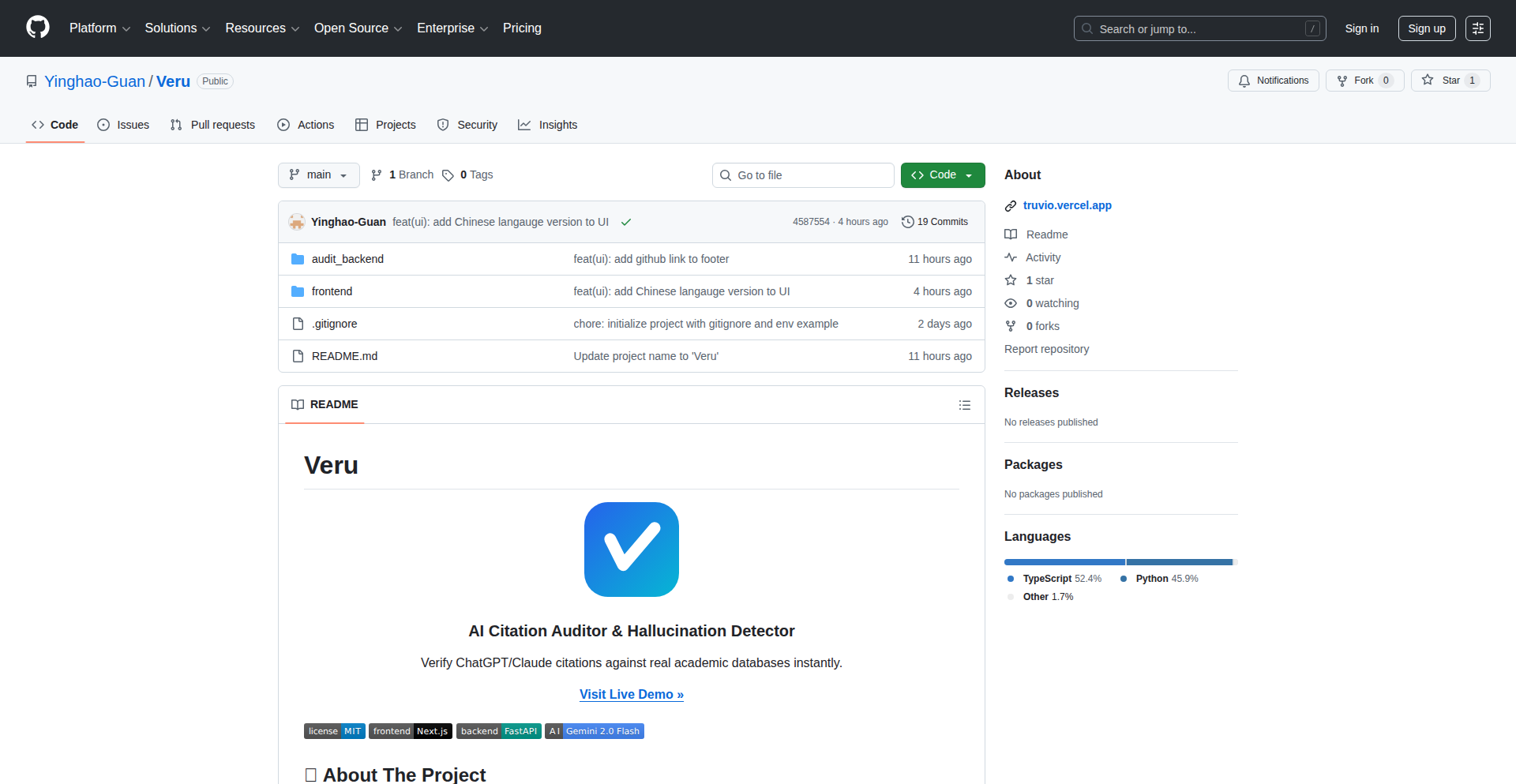Viewport: 1516px width, 784px height.
Task: Switch to the Code tab
Action: 54,125
